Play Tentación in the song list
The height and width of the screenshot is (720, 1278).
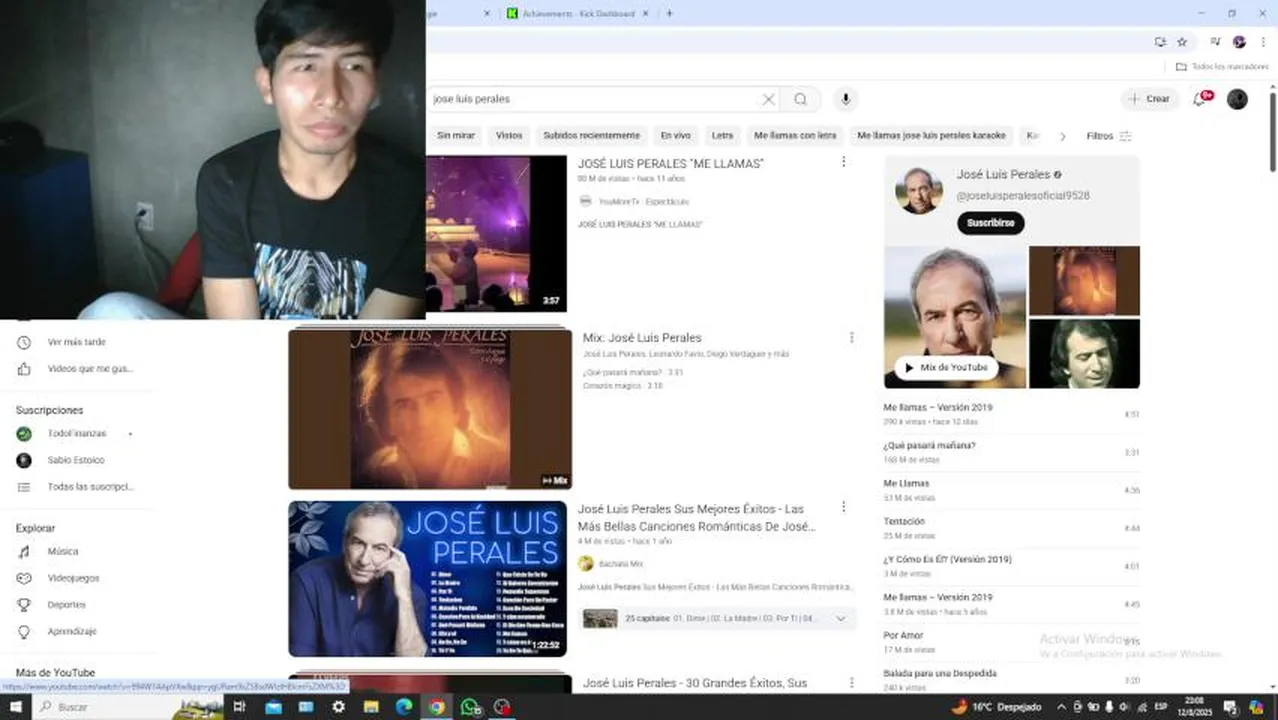click(1011, 528)
